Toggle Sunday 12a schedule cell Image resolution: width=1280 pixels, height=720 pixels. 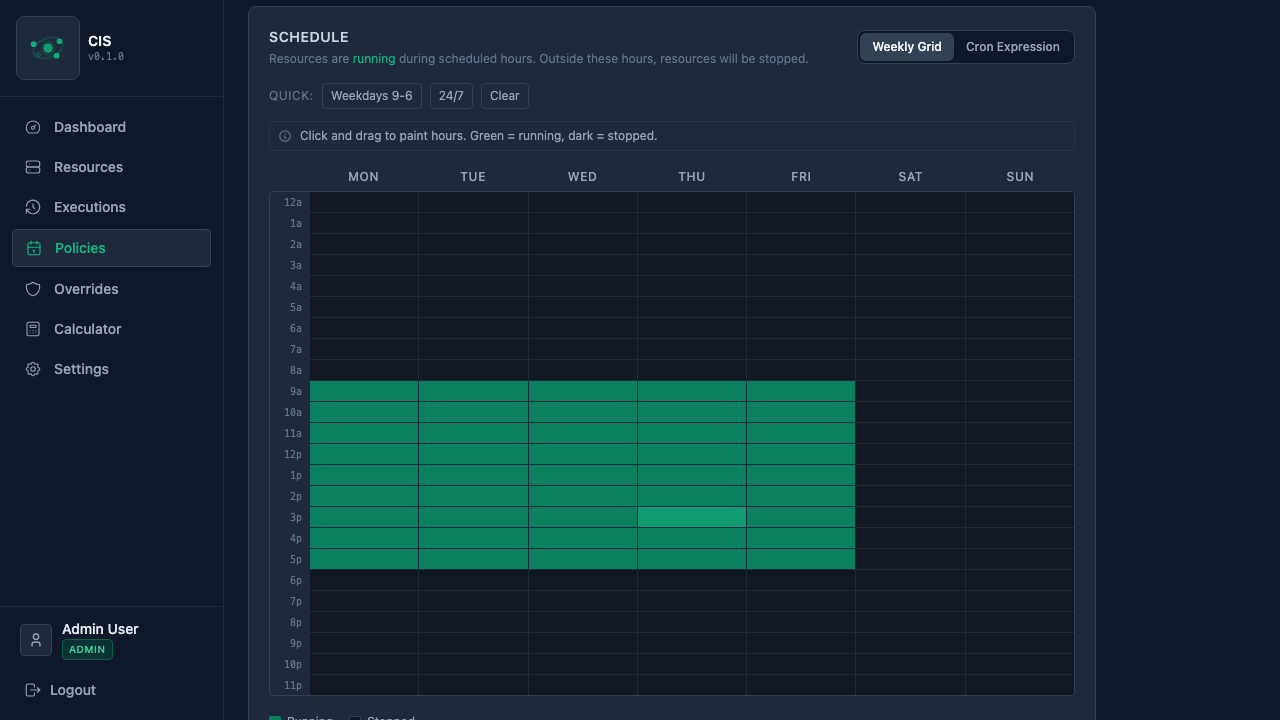[1019, 202]
